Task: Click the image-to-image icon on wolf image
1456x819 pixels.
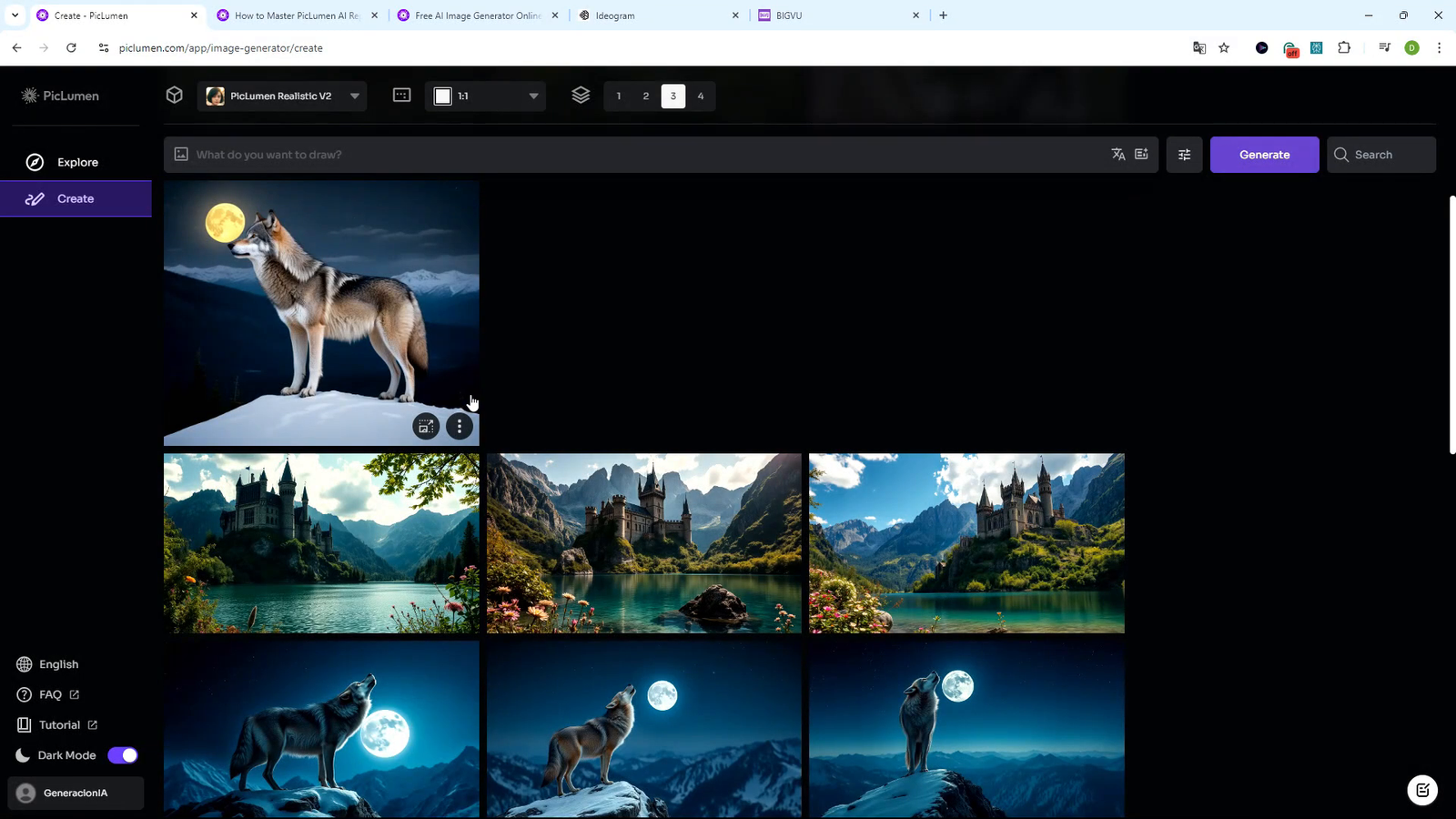Action: [426, 427]
